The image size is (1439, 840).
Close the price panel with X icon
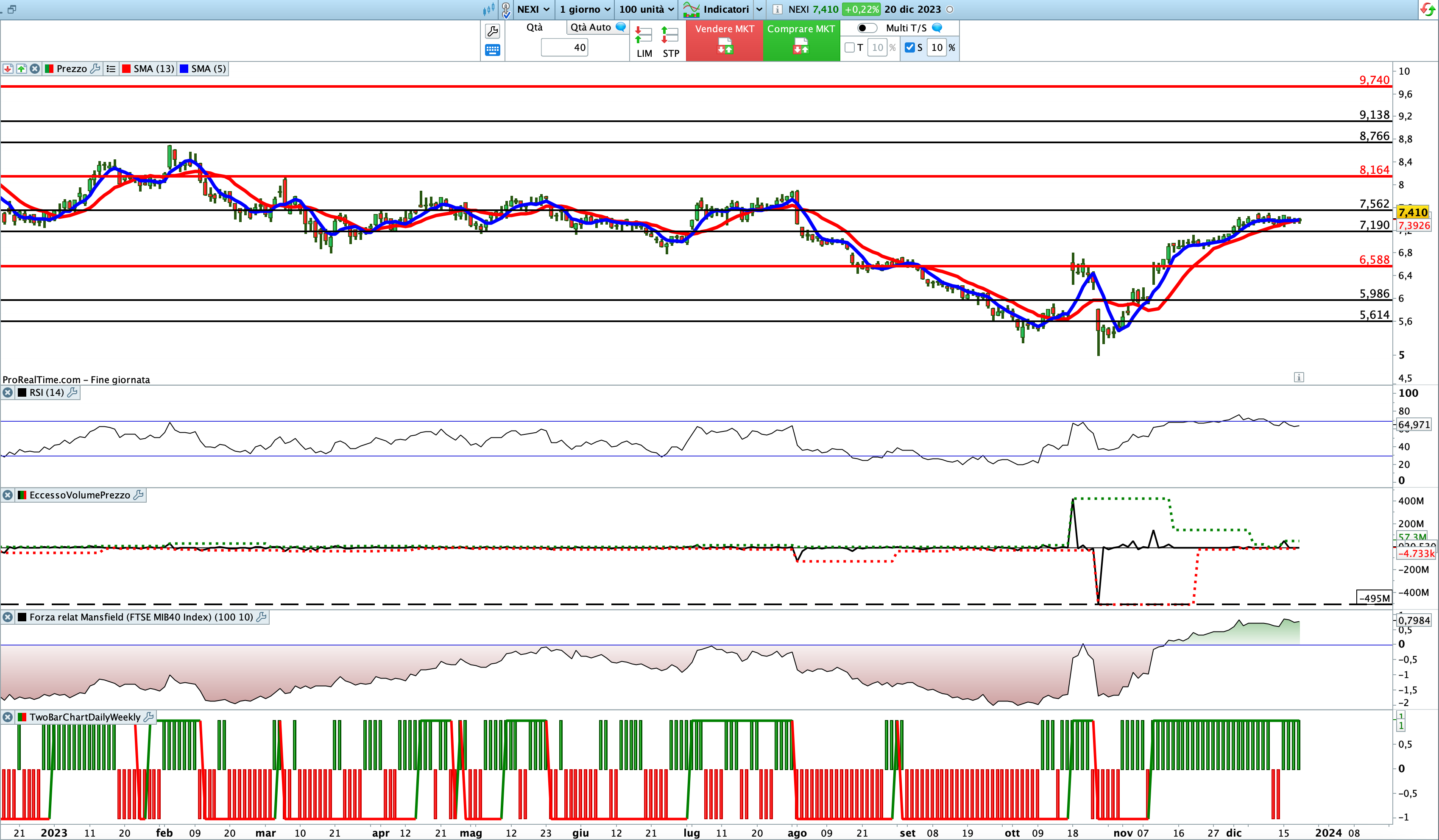[35, 69]
